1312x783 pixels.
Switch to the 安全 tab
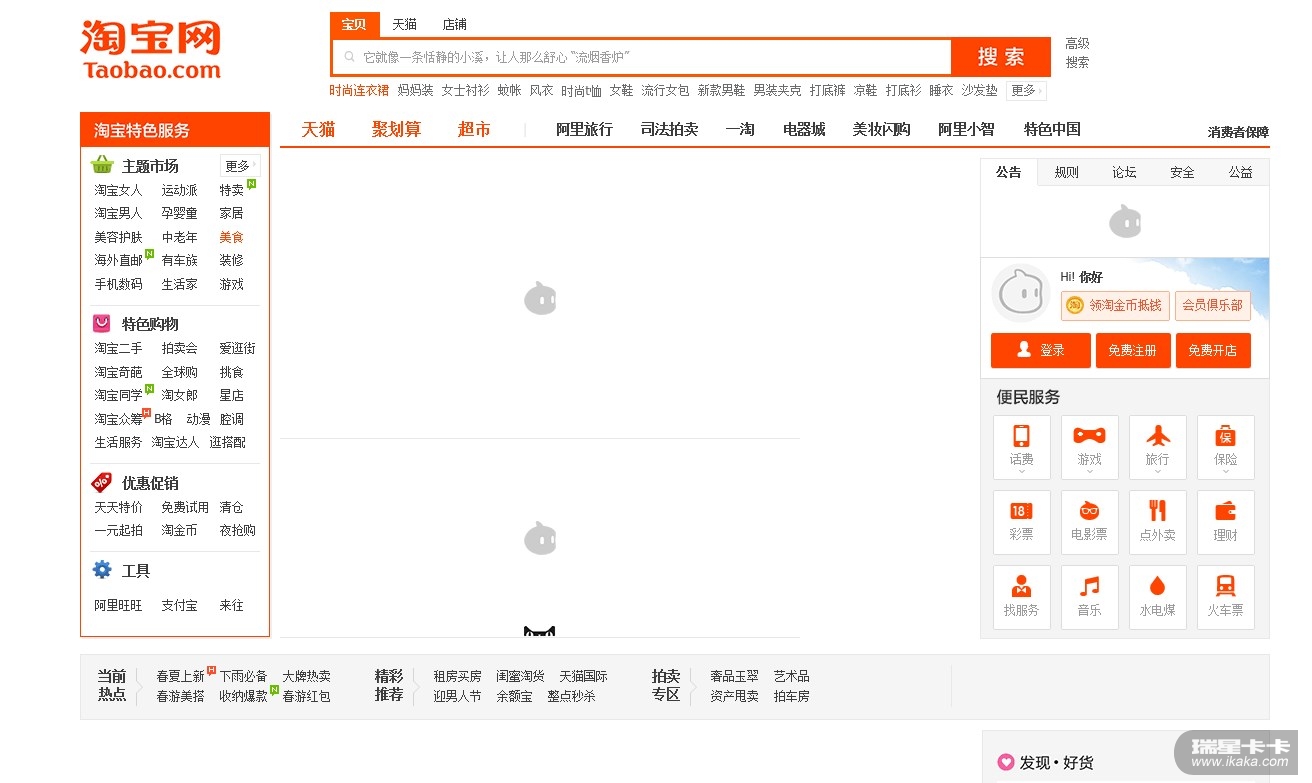coord(1183,172)
